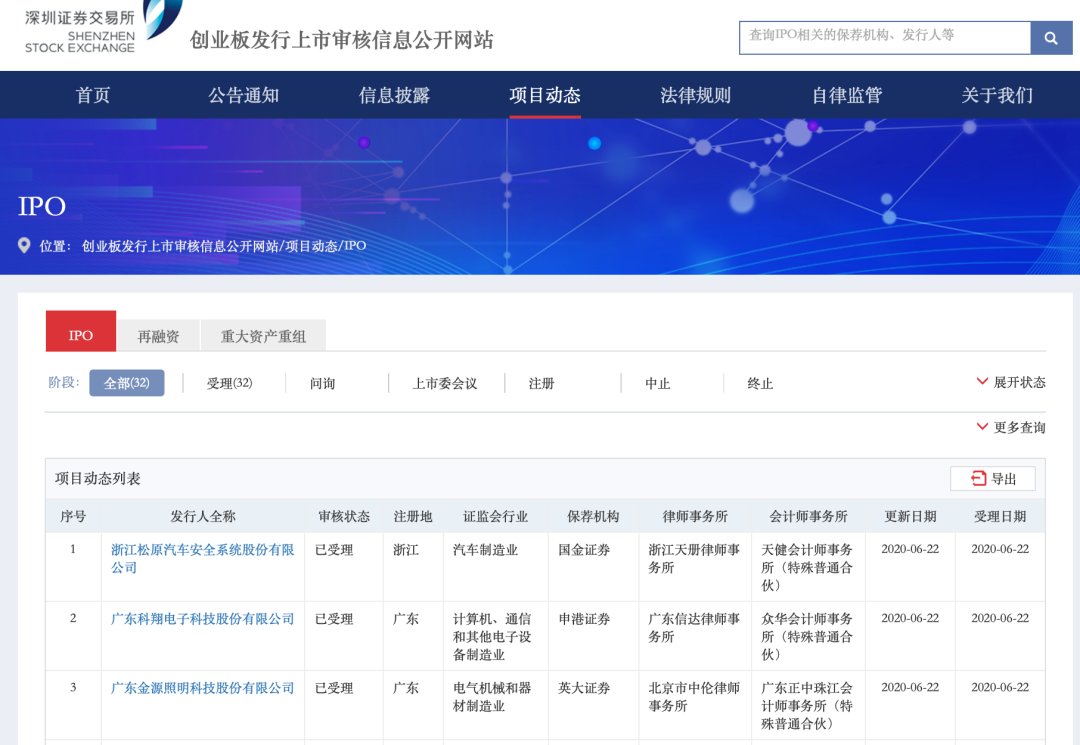Click the export (导出) button

[993, 479]
